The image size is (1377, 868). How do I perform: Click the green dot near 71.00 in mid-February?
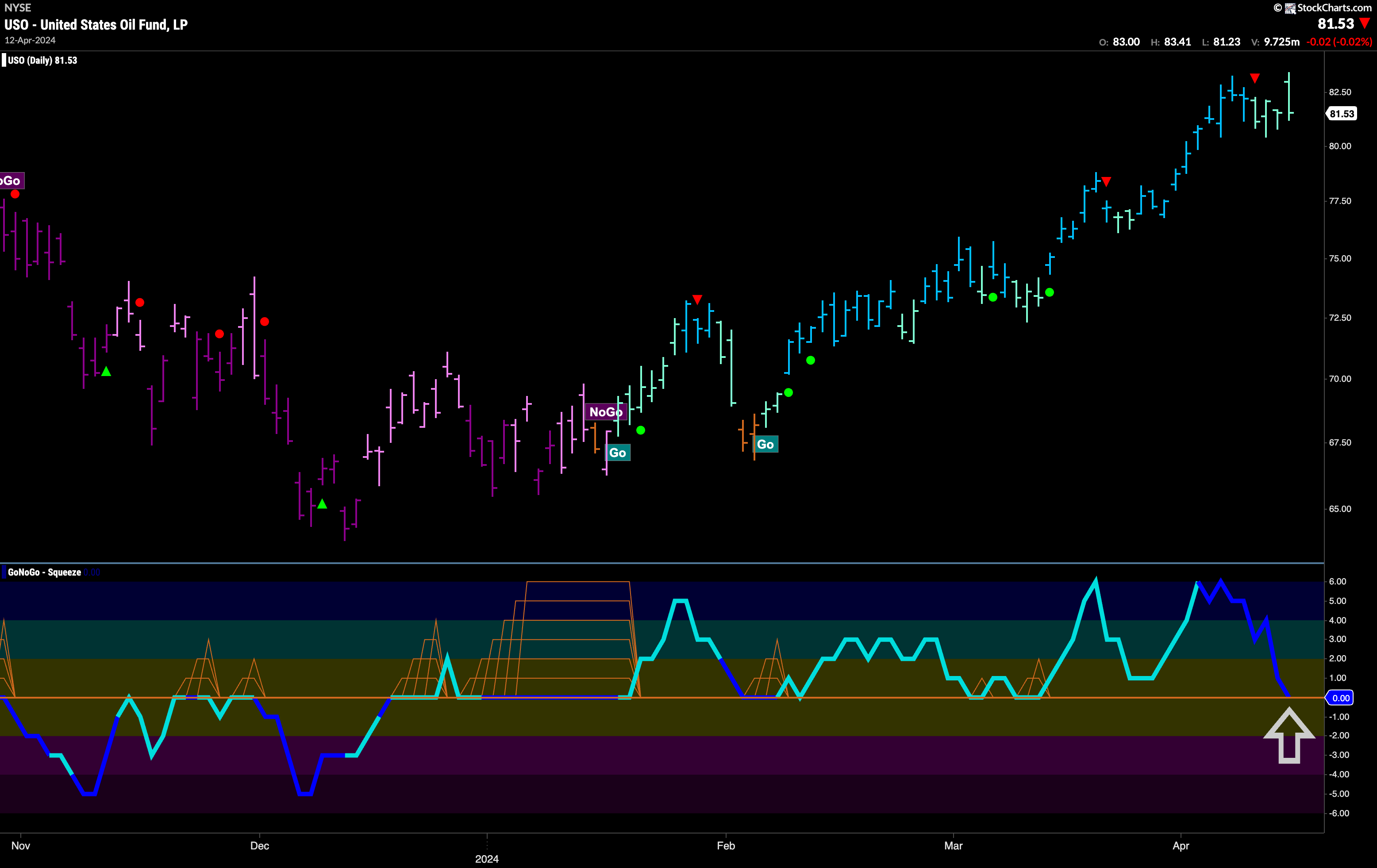(810, 360)
